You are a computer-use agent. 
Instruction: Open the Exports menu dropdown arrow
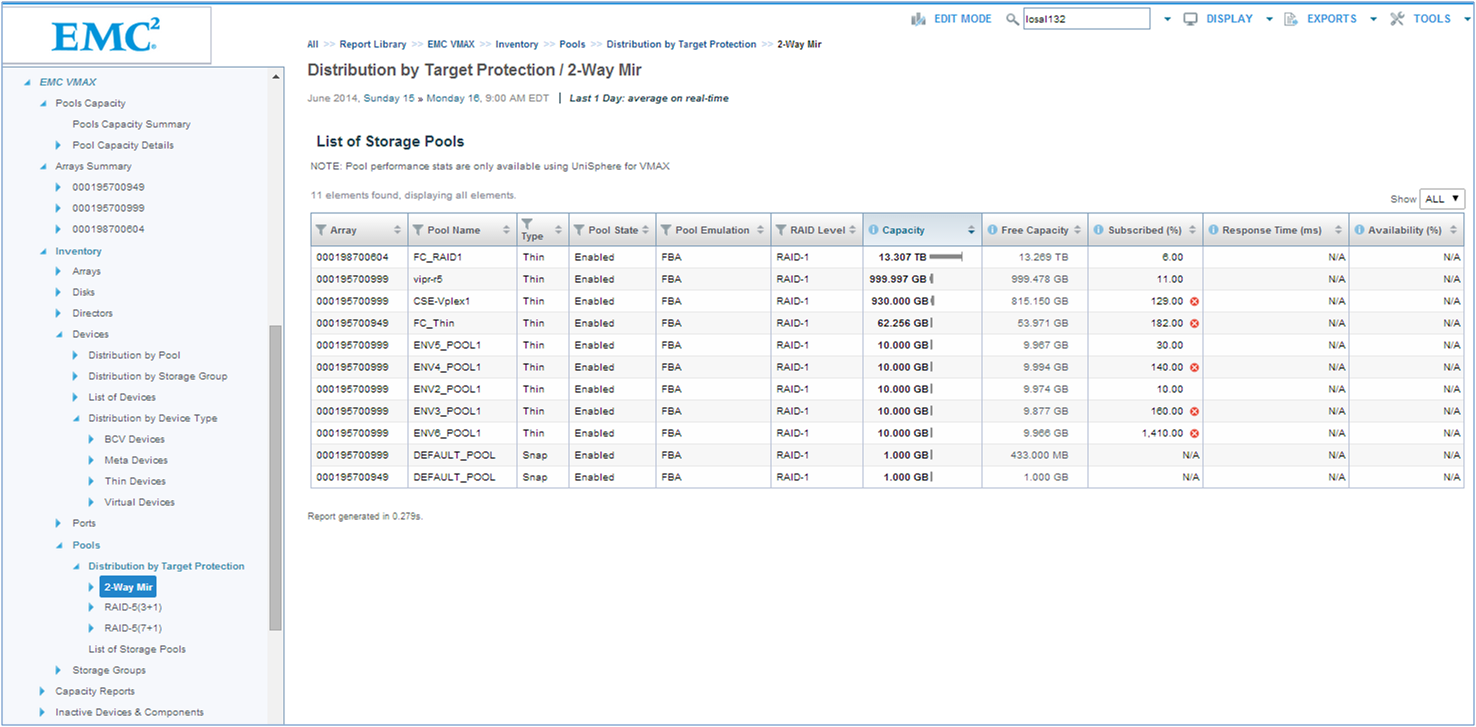click(1373, 19)
